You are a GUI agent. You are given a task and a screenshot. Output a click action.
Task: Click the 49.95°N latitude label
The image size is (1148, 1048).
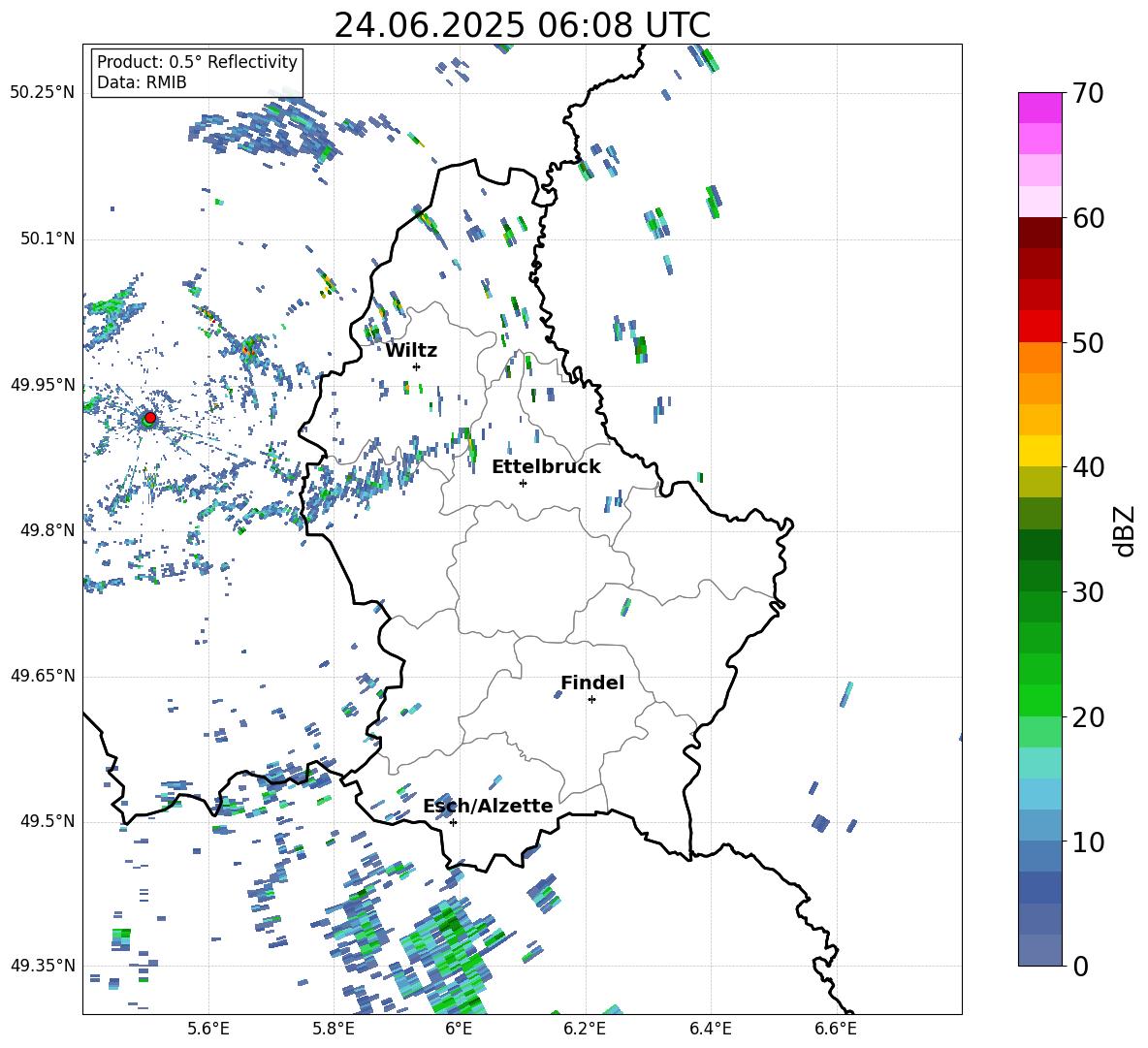point(43,385)
